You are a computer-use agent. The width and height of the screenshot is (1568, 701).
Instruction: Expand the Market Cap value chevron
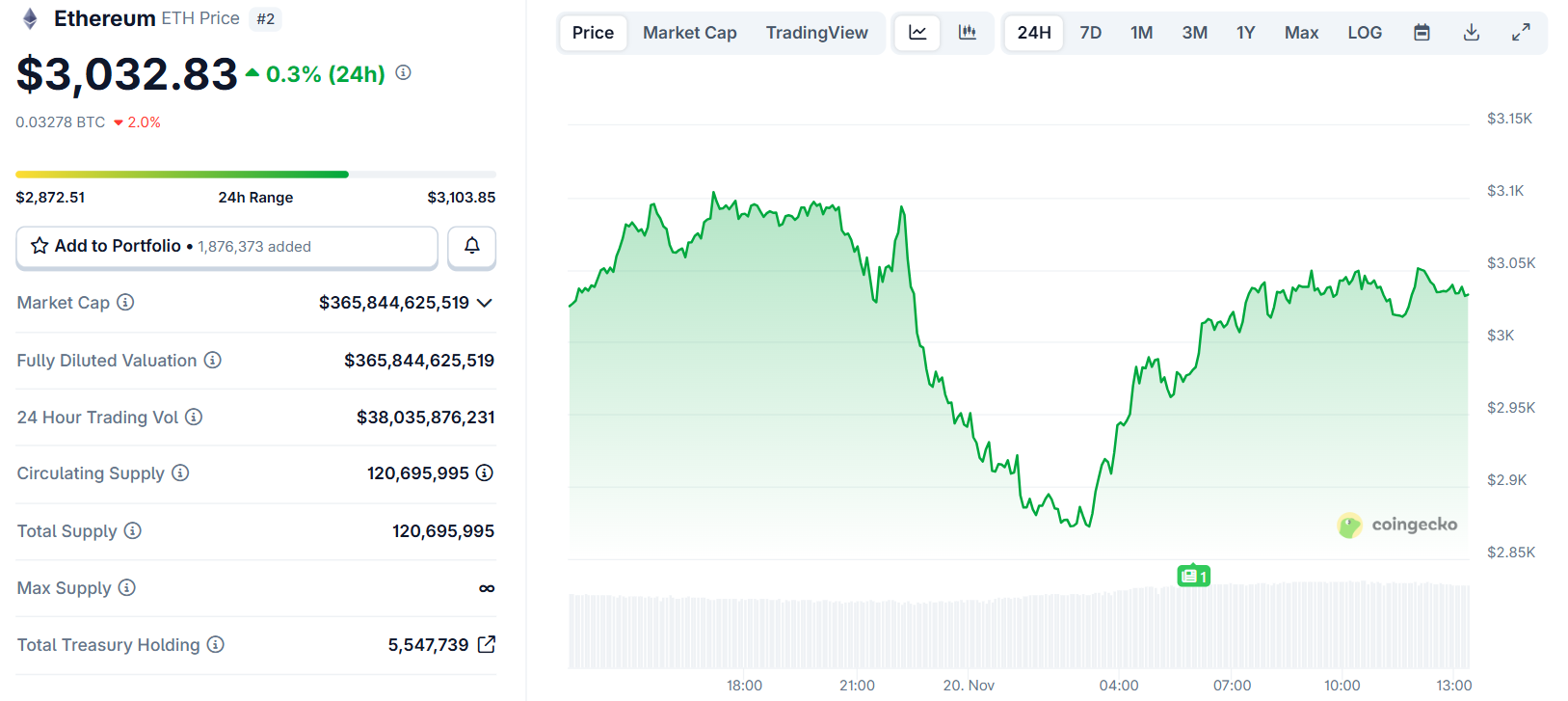point(485,303)
